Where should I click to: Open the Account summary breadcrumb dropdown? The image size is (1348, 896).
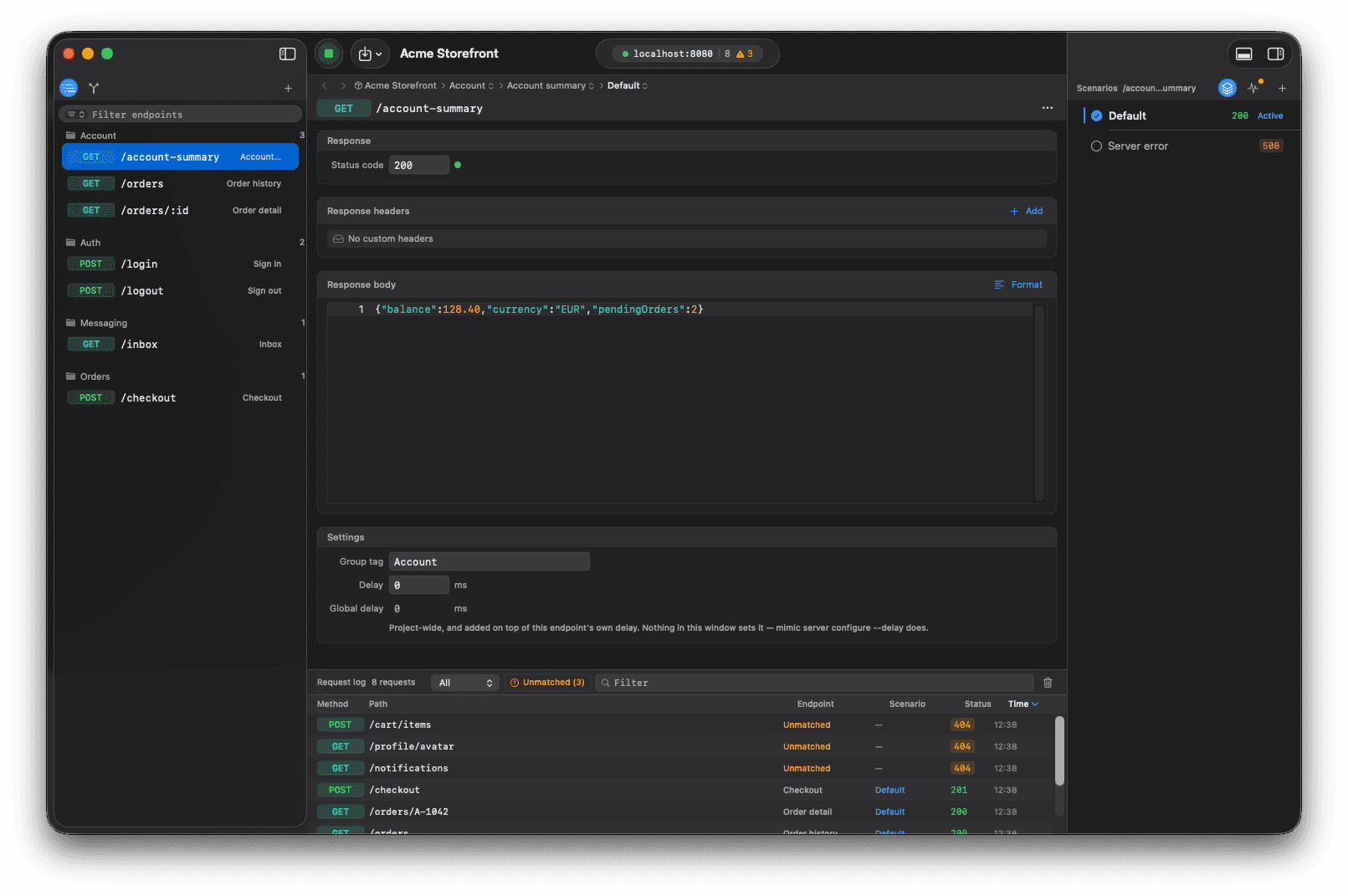pyautogui.click(x=550, y=85)
